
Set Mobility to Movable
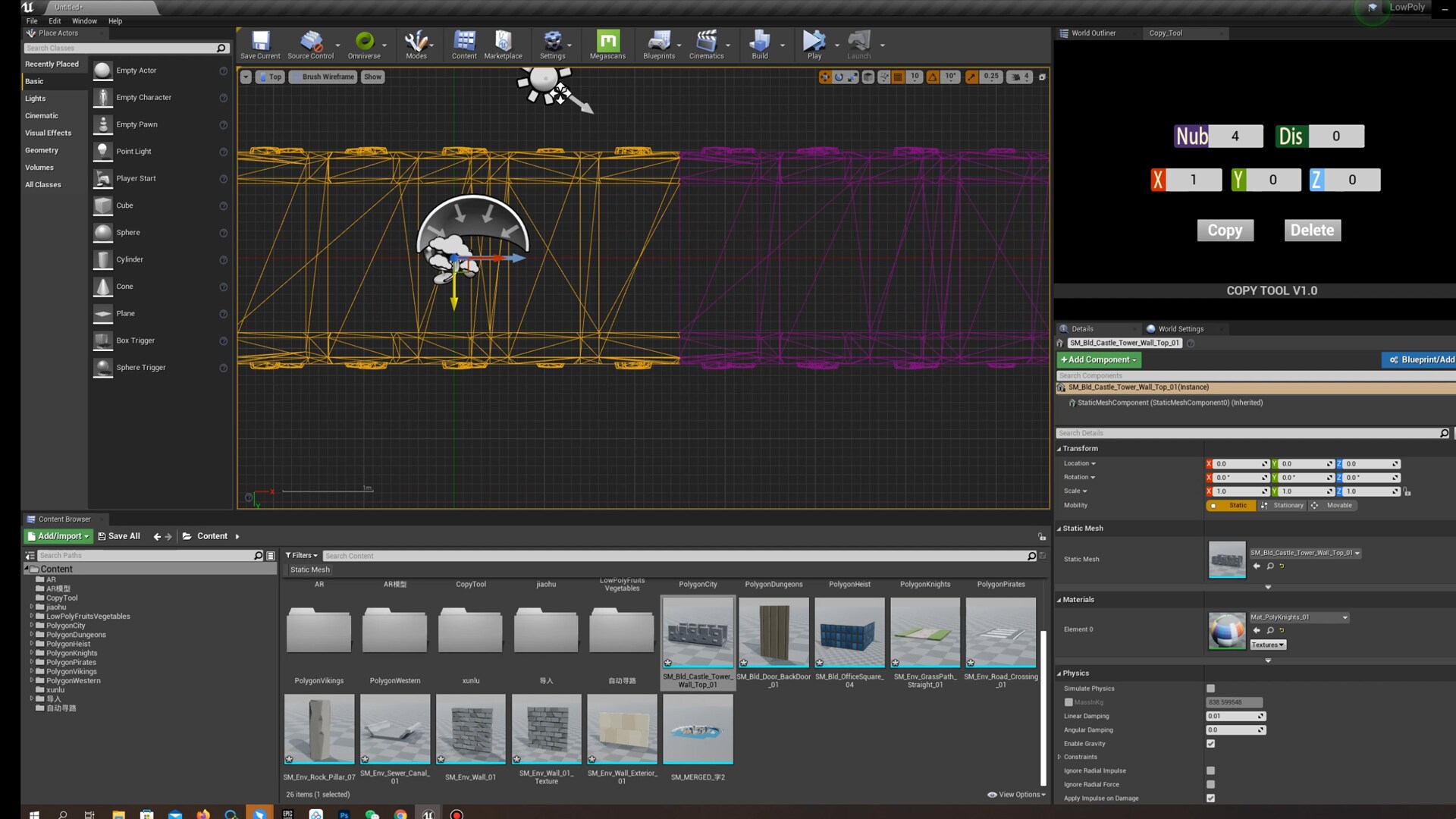(1338, 505)
